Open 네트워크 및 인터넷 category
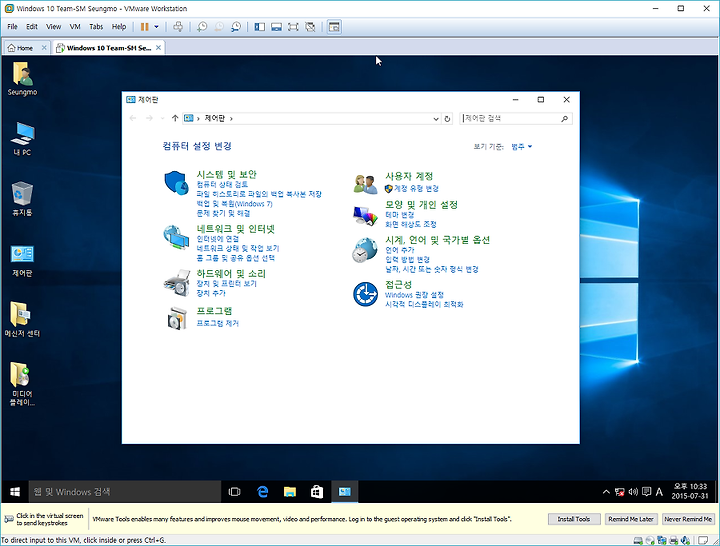This screenshot has height=546, width=720. [236, 229]
